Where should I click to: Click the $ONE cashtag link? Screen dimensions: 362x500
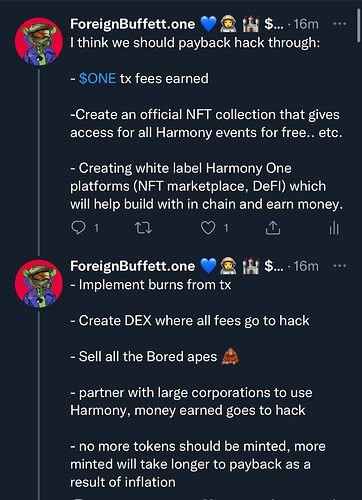[x=97, y=79]
